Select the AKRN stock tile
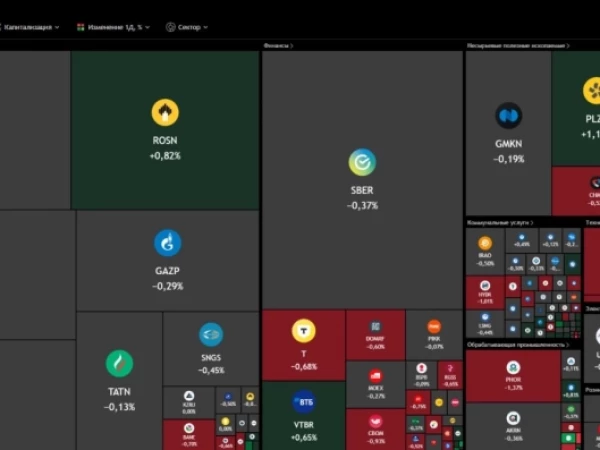 click(513, 426)
